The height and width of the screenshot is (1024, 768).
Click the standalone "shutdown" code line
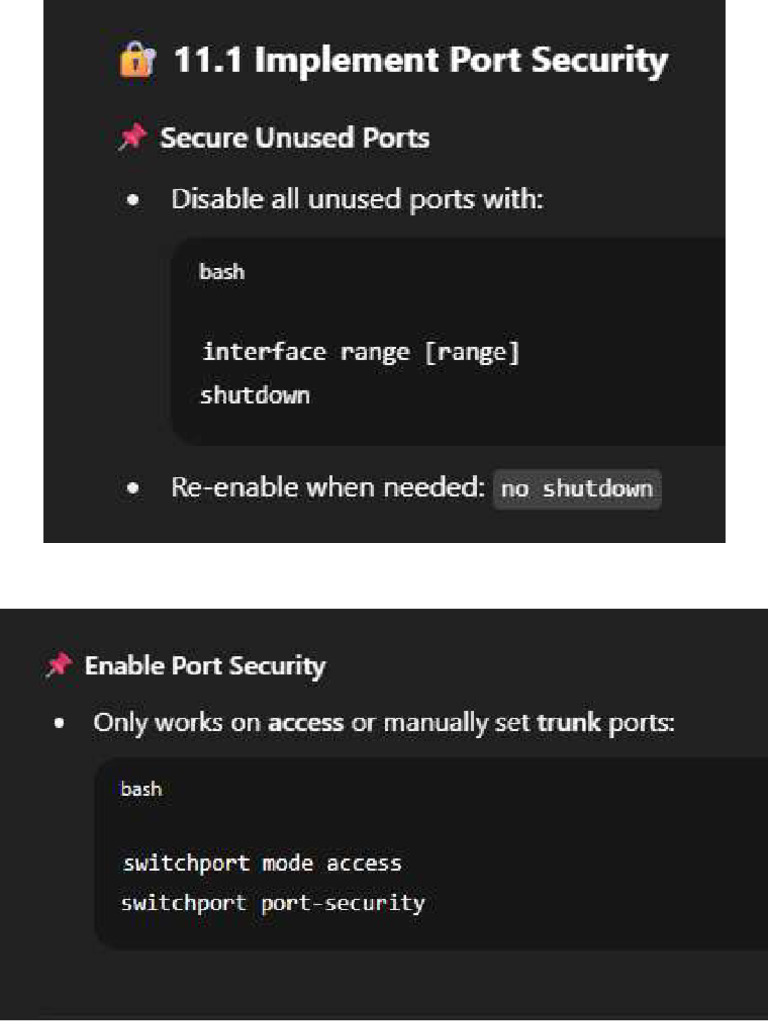tap(255, 395)
